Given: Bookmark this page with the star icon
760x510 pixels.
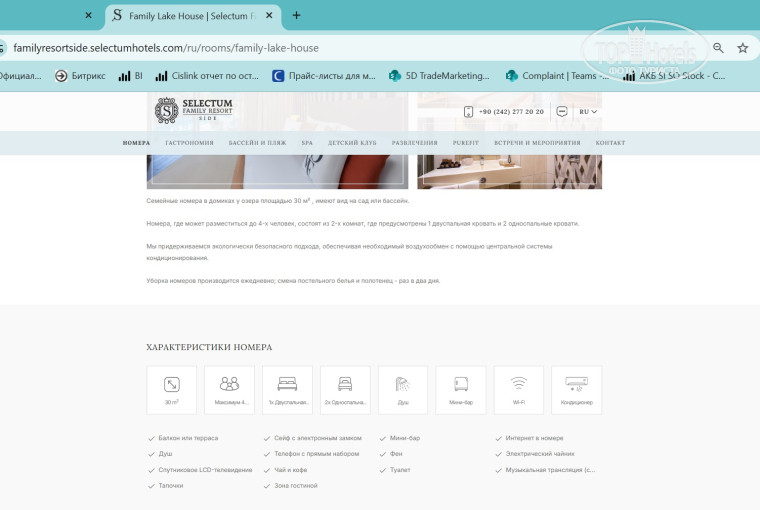Looking at the screenshot, I should 742,48.
